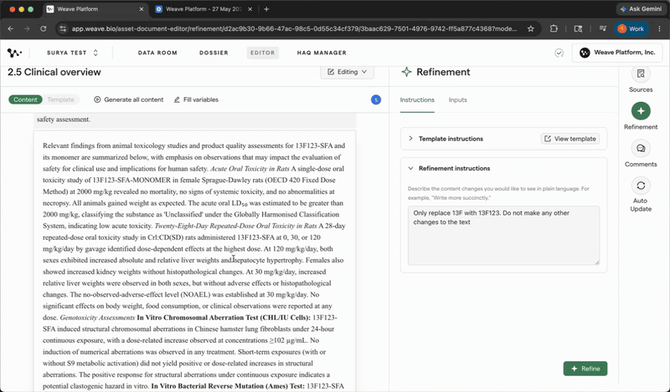Click 'In Vitro Bacterial Reverse Mutation (Ames) Test:' text

228,386
